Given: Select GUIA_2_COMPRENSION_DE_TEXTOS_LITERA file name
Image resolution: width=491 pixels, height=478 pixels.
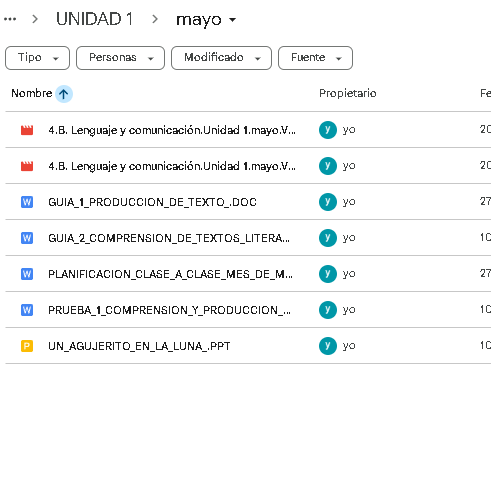Looking at the screenshot, I should coord(169,238).
